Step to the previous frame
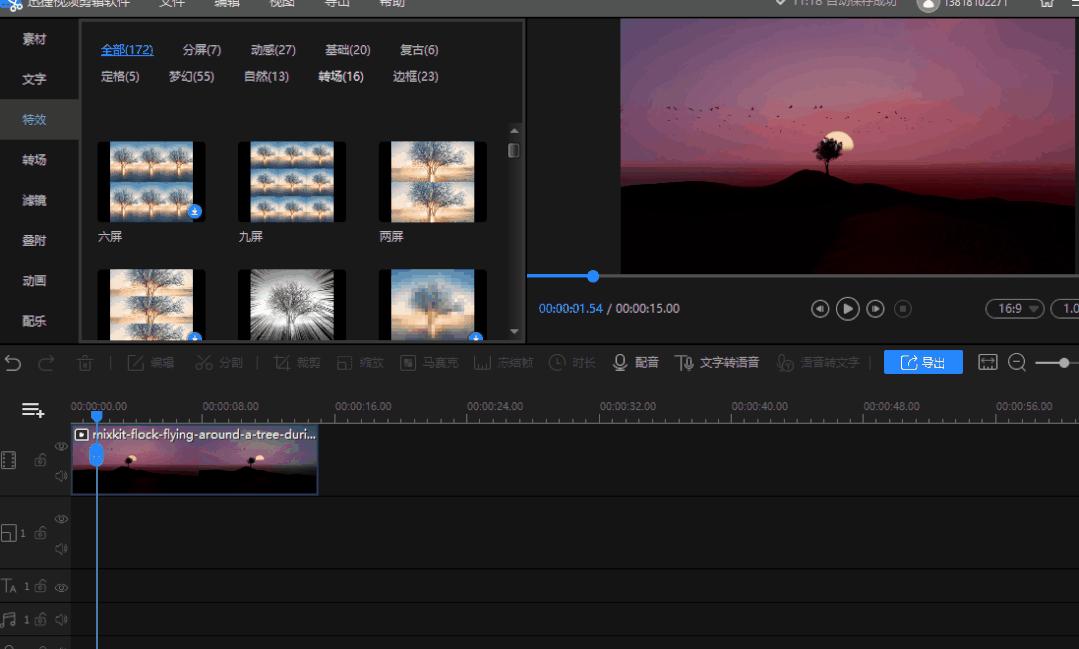This screenshot has width=1079, height=649. pos(820,309)
